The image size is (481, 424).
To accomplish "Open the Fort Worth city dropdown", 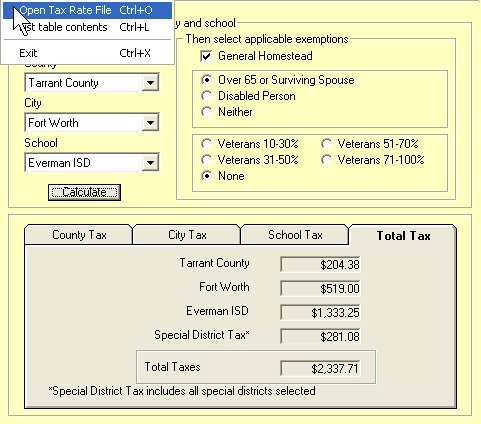I will click(x=150, y=123).
